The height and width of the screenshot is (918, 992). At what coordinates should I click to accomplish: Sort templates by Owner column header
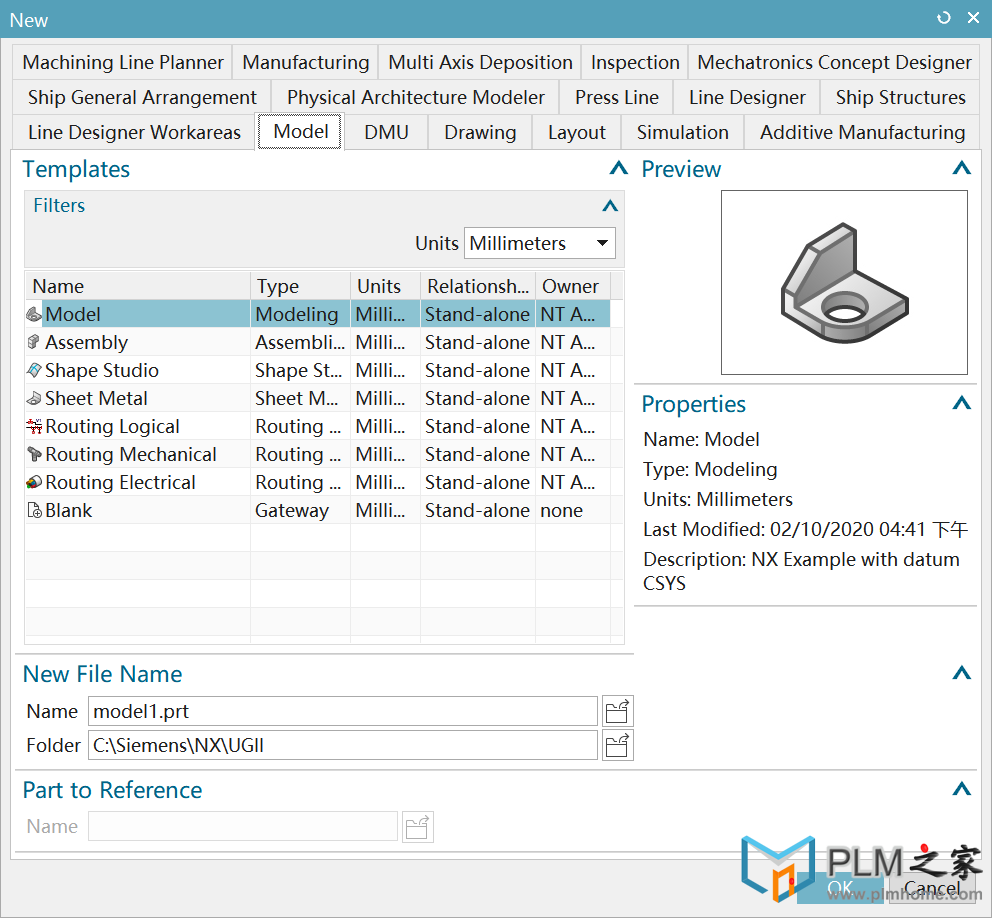point(573,286)
